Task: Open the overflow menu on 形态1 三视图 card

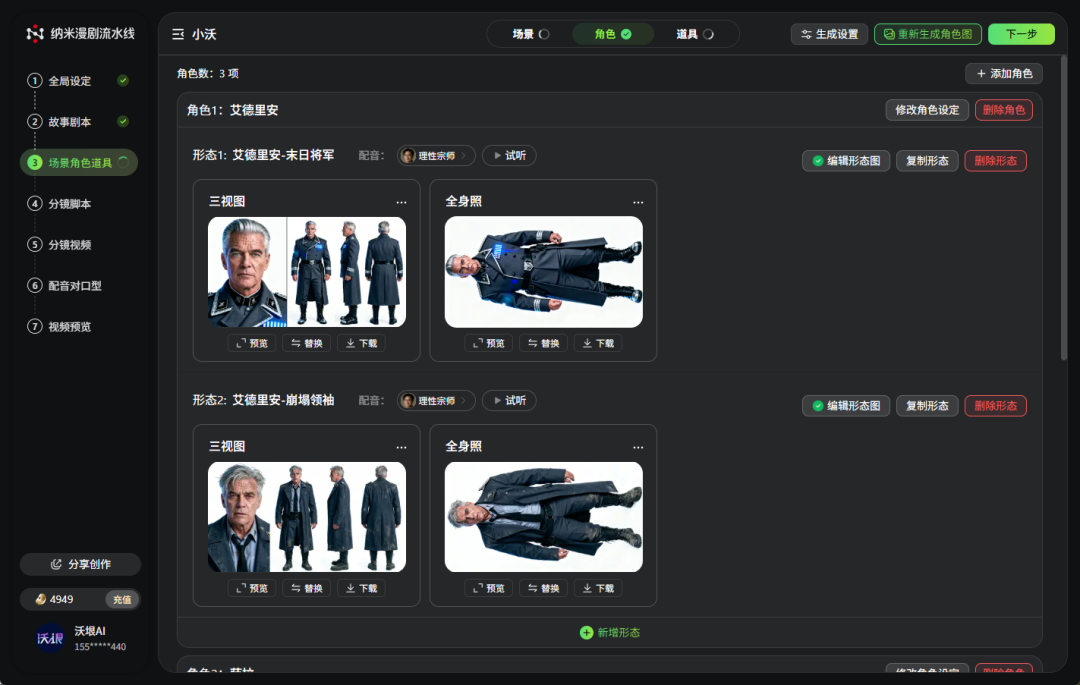Action: (x=401, y=201)
